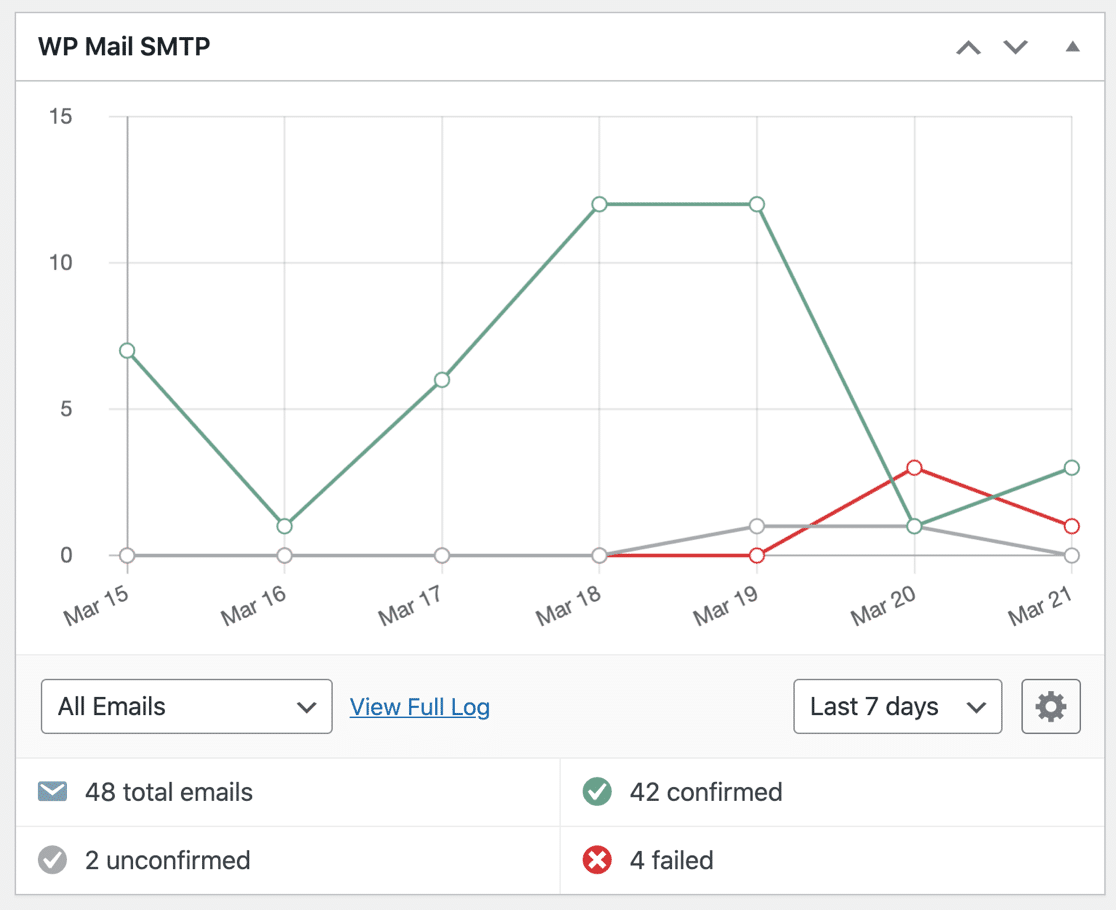Click the "Mar 20" axis label
The image size is (1116, 910).
click(883, 605)
